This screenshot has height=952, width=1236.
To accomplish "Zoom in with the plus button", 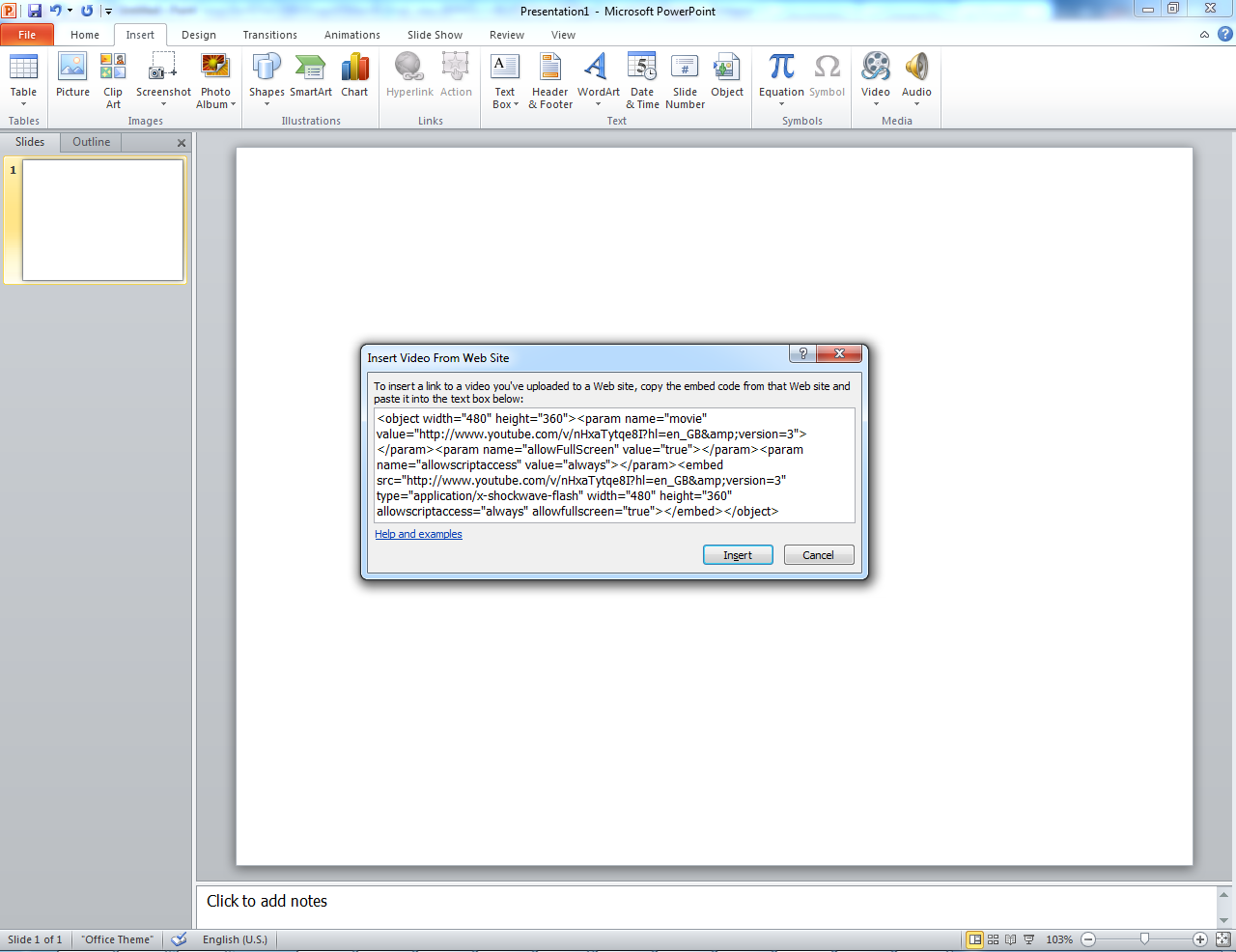I will (1200, 939).
